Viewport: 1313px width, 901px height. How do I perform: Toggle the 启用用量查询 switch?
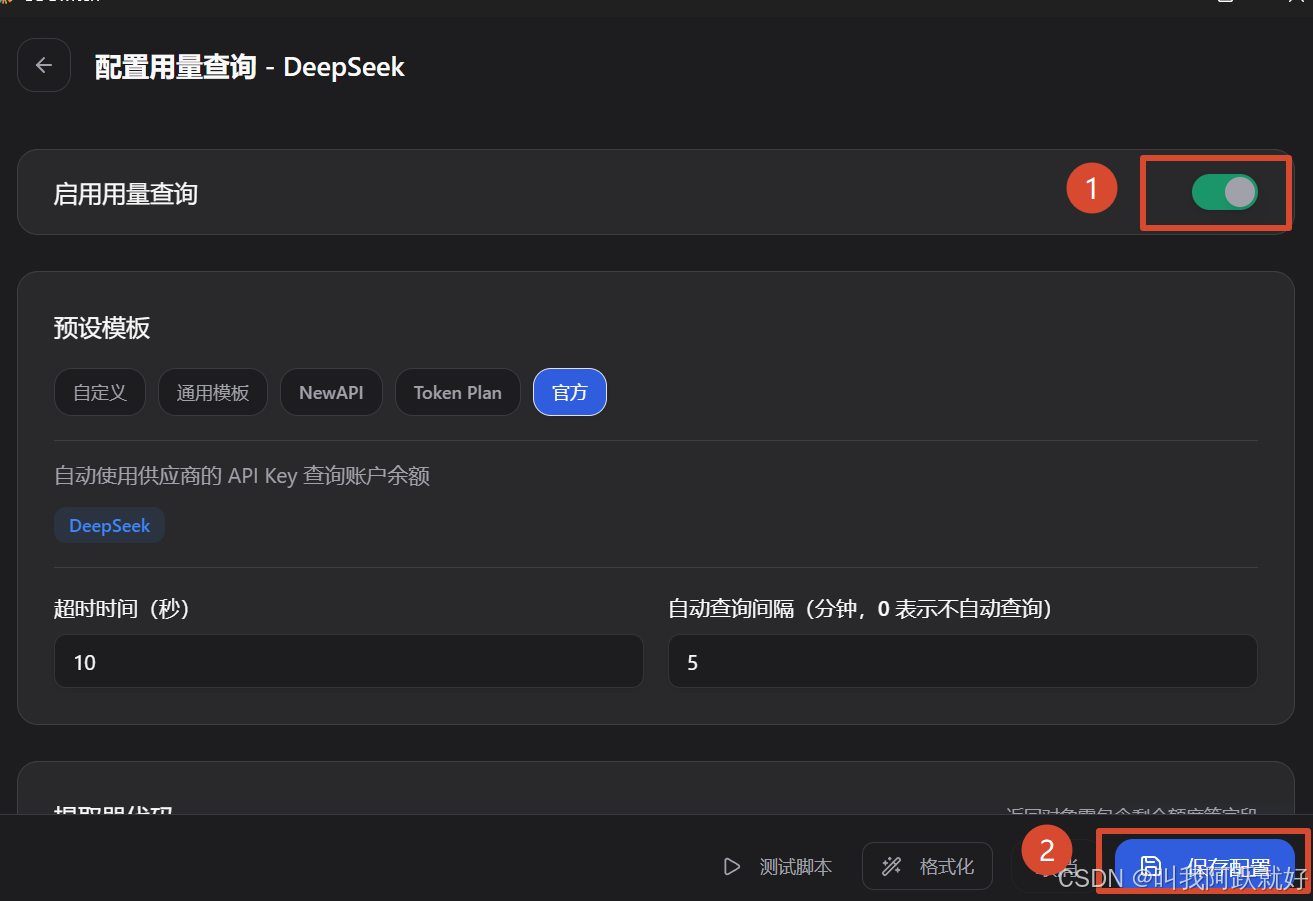(1224, 192)
